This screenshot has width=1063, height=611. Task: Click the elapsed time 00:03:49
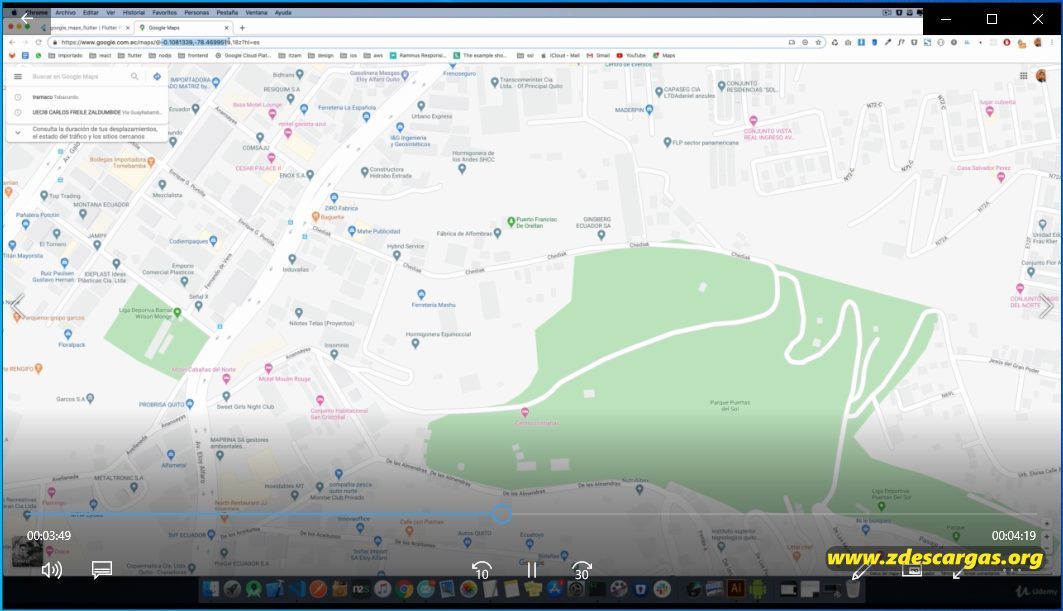point(49,536)
